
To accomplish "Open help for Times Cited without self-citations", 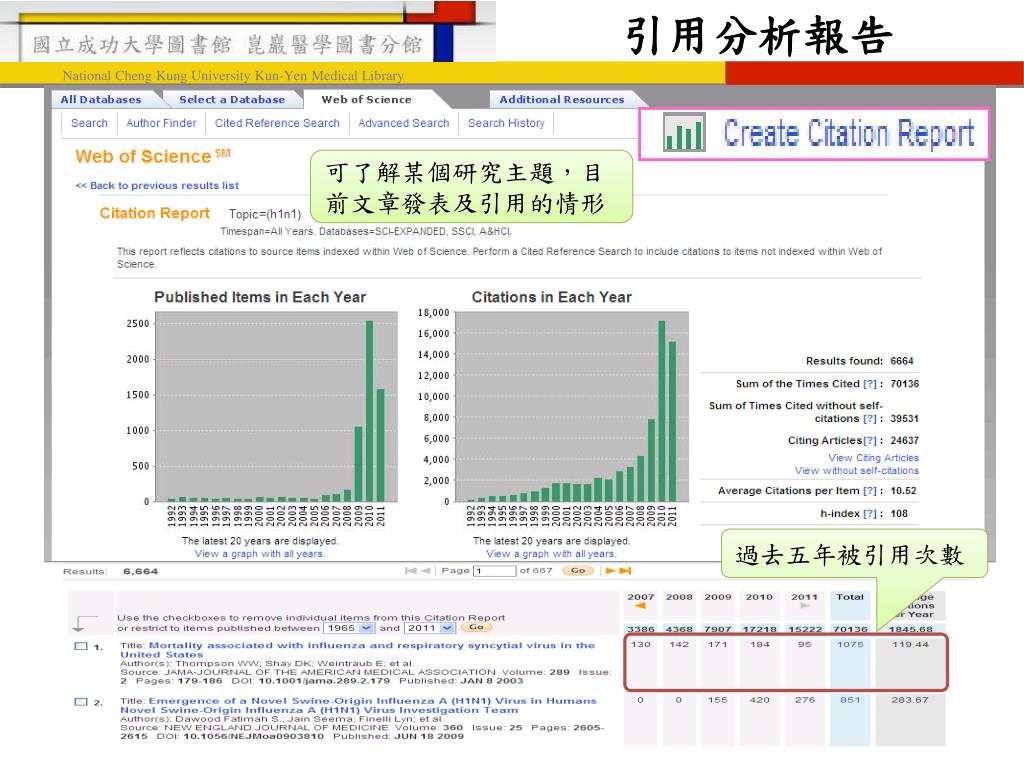I will click(870, 419).
